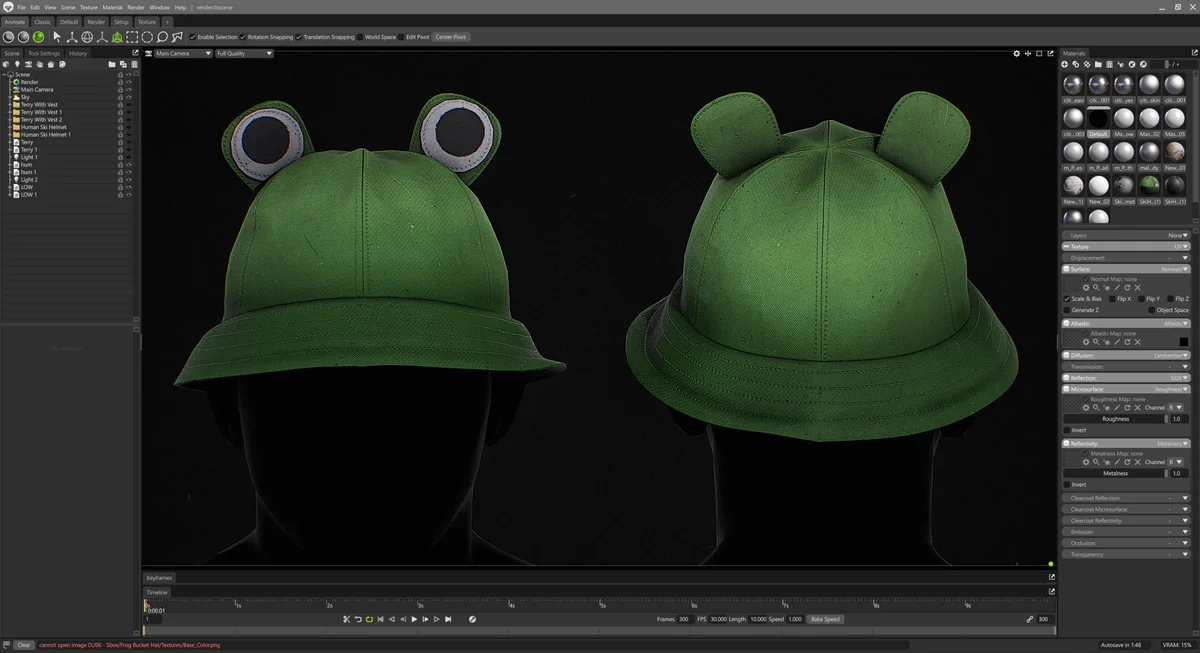Expand the Terry With Vest folder

(x=10, y=105)
